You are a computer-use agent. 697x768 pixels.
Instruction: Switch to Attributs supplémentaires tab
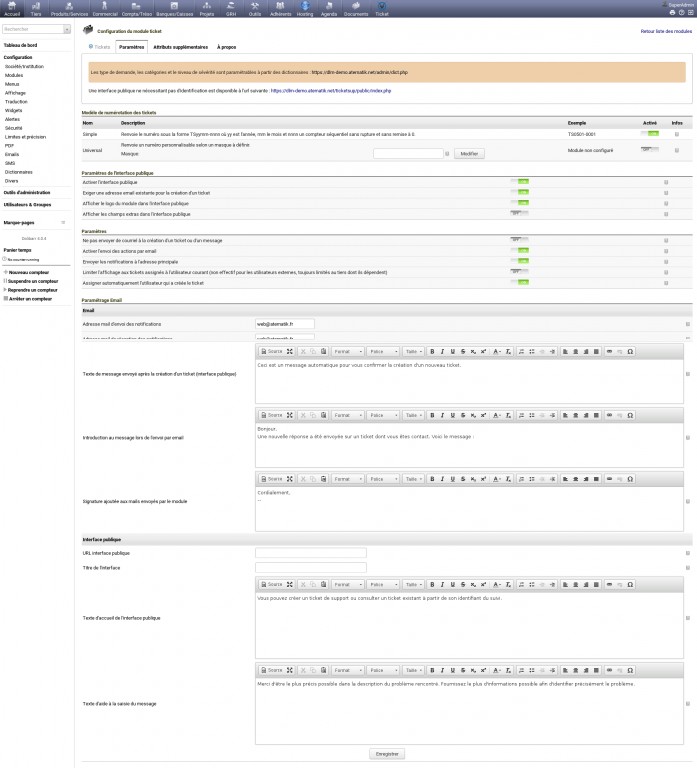181,47
